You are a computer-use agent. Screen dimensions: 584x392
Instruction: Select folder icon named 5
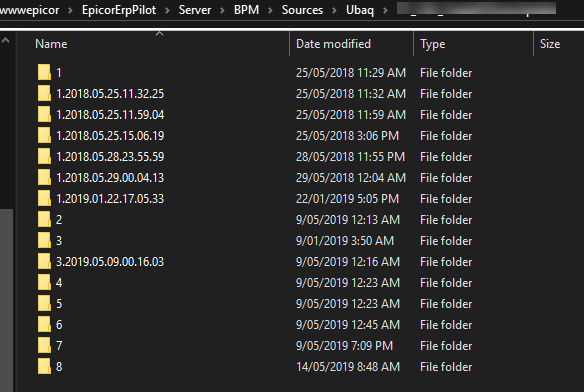click(44, 303)
